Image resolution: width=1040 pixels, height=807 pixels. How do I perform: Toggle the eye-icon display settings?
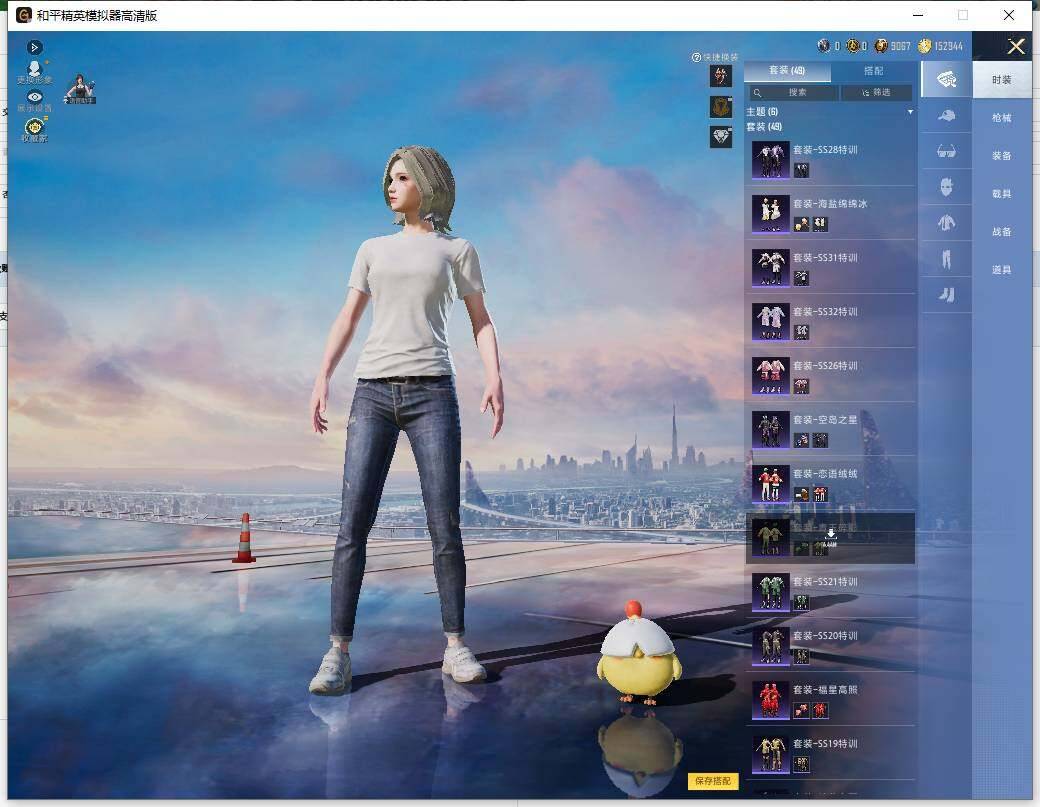(x=34, y=99)
